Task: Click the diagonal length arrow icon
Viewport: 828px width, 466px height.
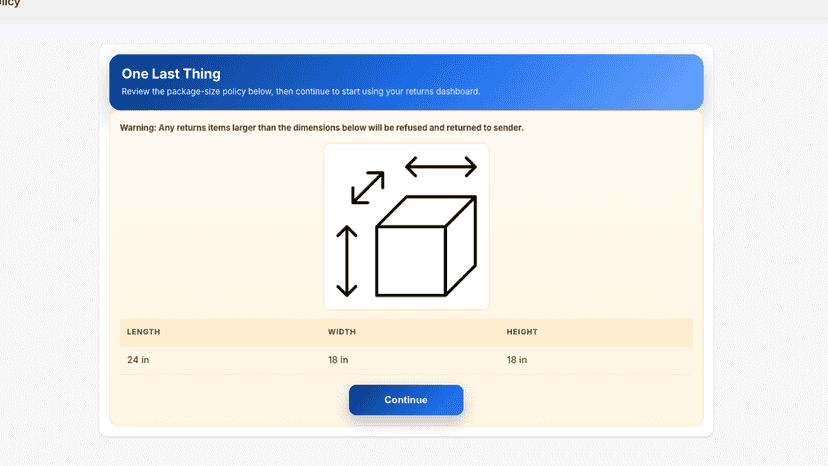Action: (368, 188)
